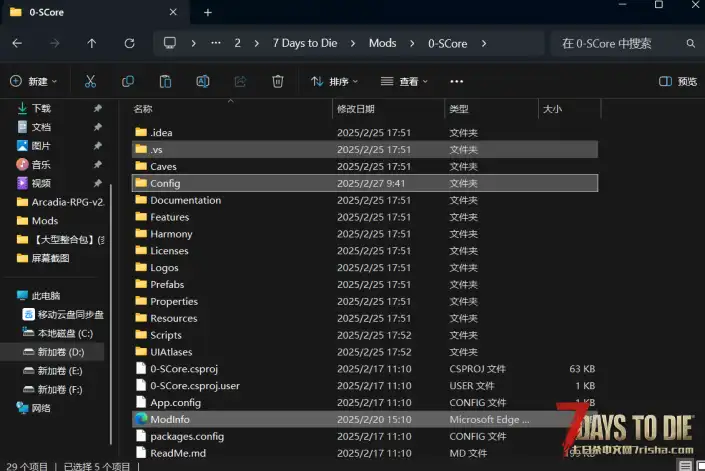The image size is (705, 471).
Task: Select the ReadMe.md file
Action: click(365, 453)
